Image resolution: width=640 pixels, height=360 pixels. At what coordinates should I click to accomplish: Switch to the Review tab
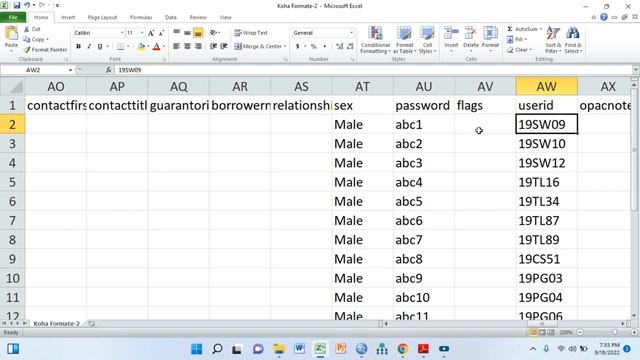point(198,17)
